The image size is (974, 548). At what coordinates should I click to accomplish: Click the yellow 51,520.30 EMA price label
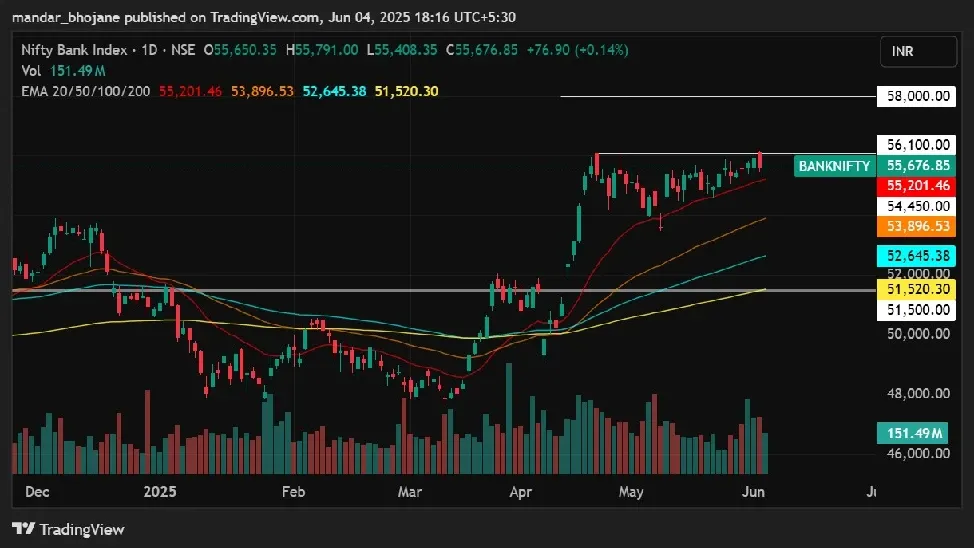[916, 290]
